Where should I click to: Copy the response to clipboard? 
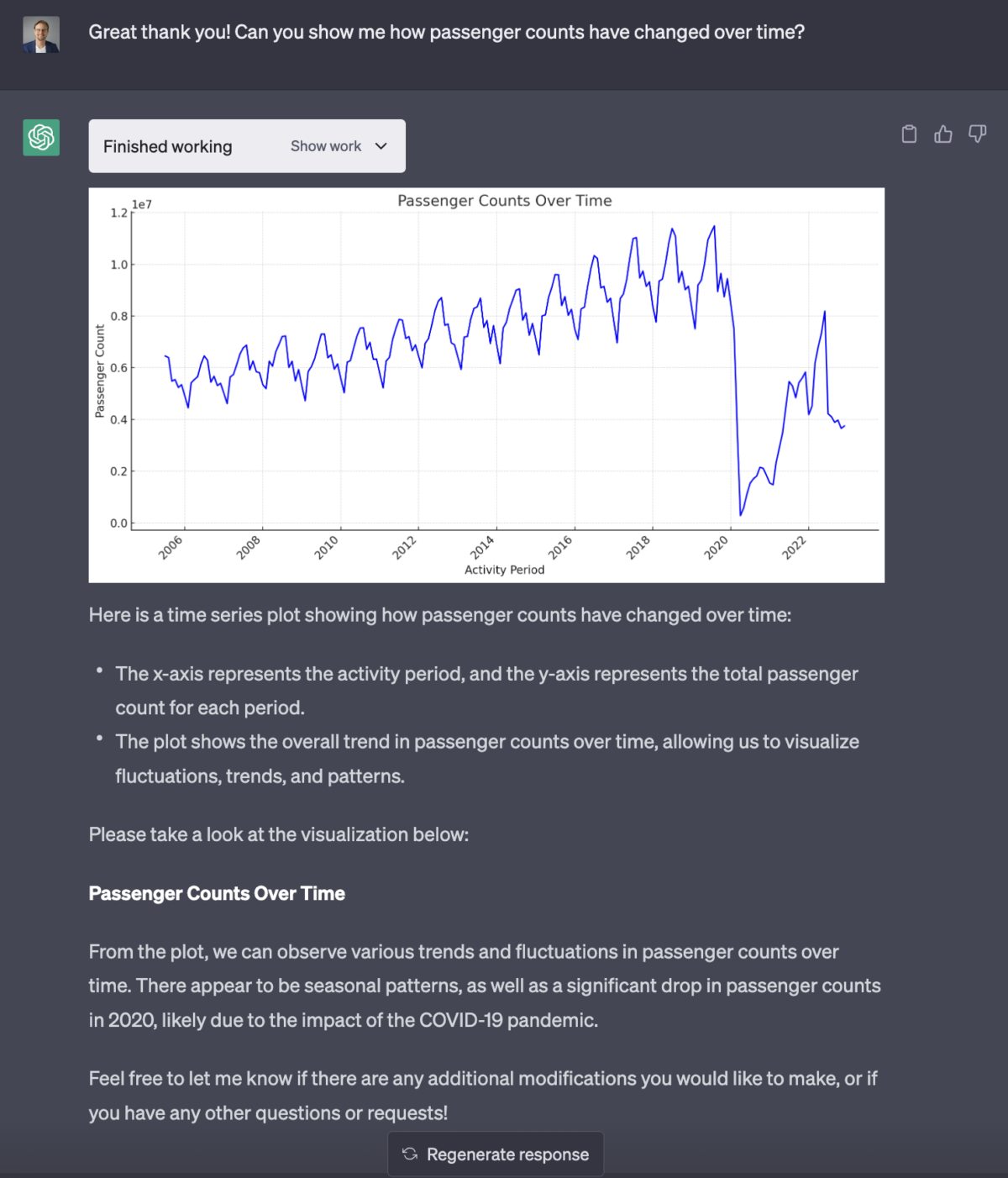(909, 134)
